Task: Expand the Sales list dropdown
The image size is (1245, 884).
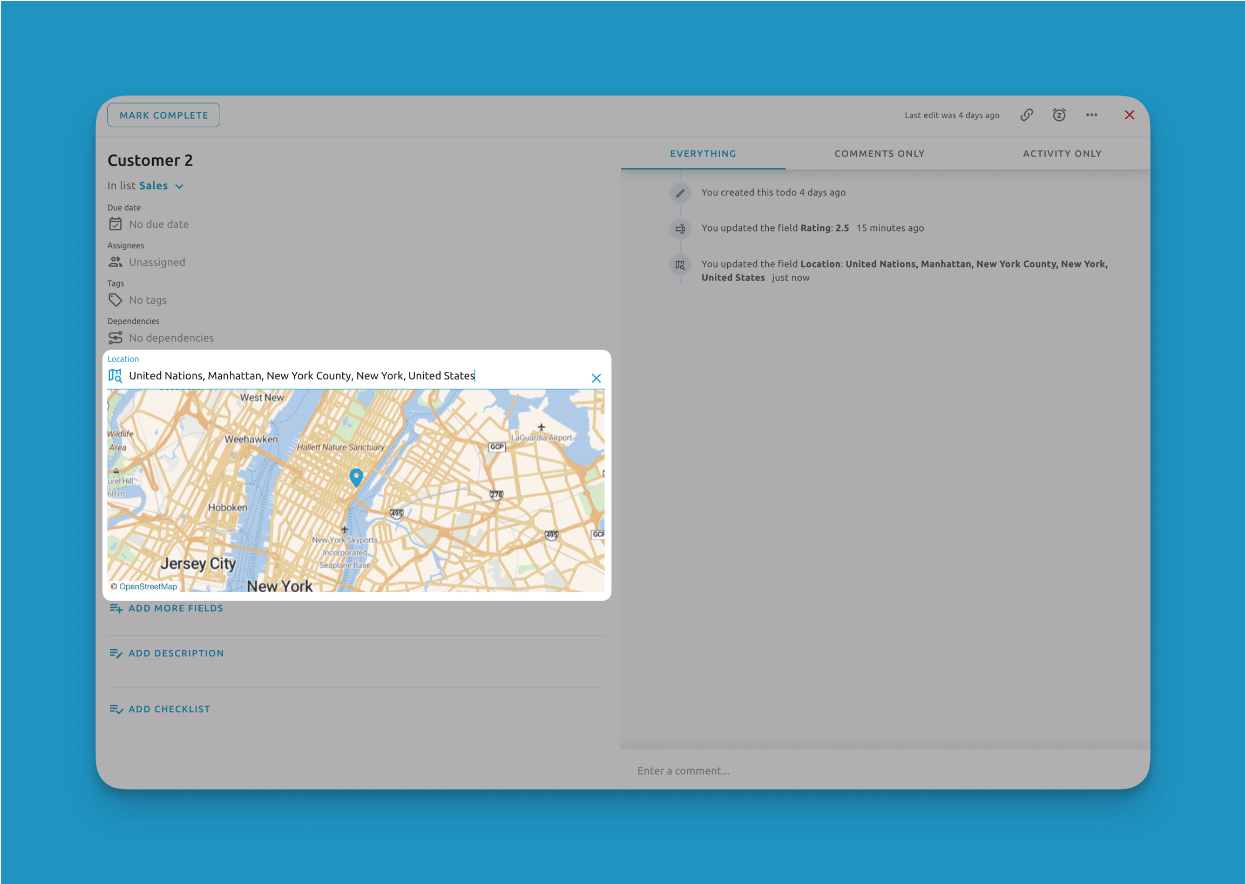Action: [x=178, y=185]
